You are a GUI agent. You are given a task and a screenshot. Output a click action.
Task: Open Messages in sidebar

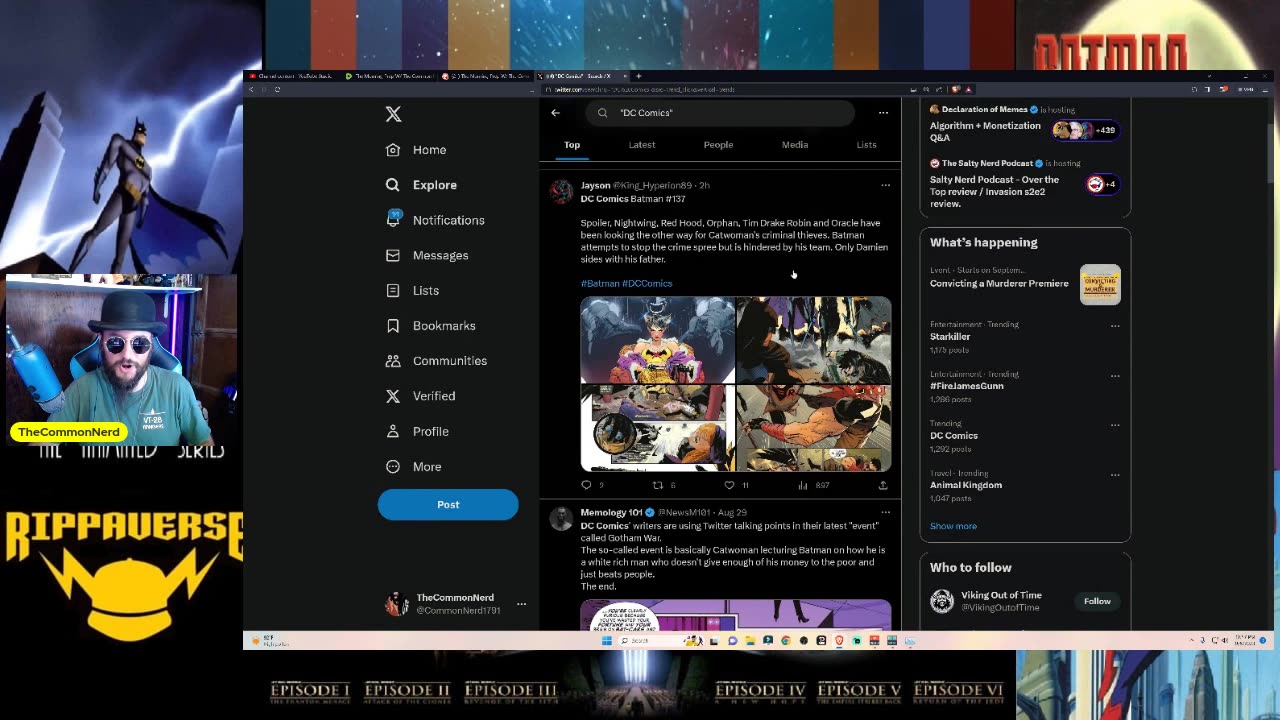point(427,255)
